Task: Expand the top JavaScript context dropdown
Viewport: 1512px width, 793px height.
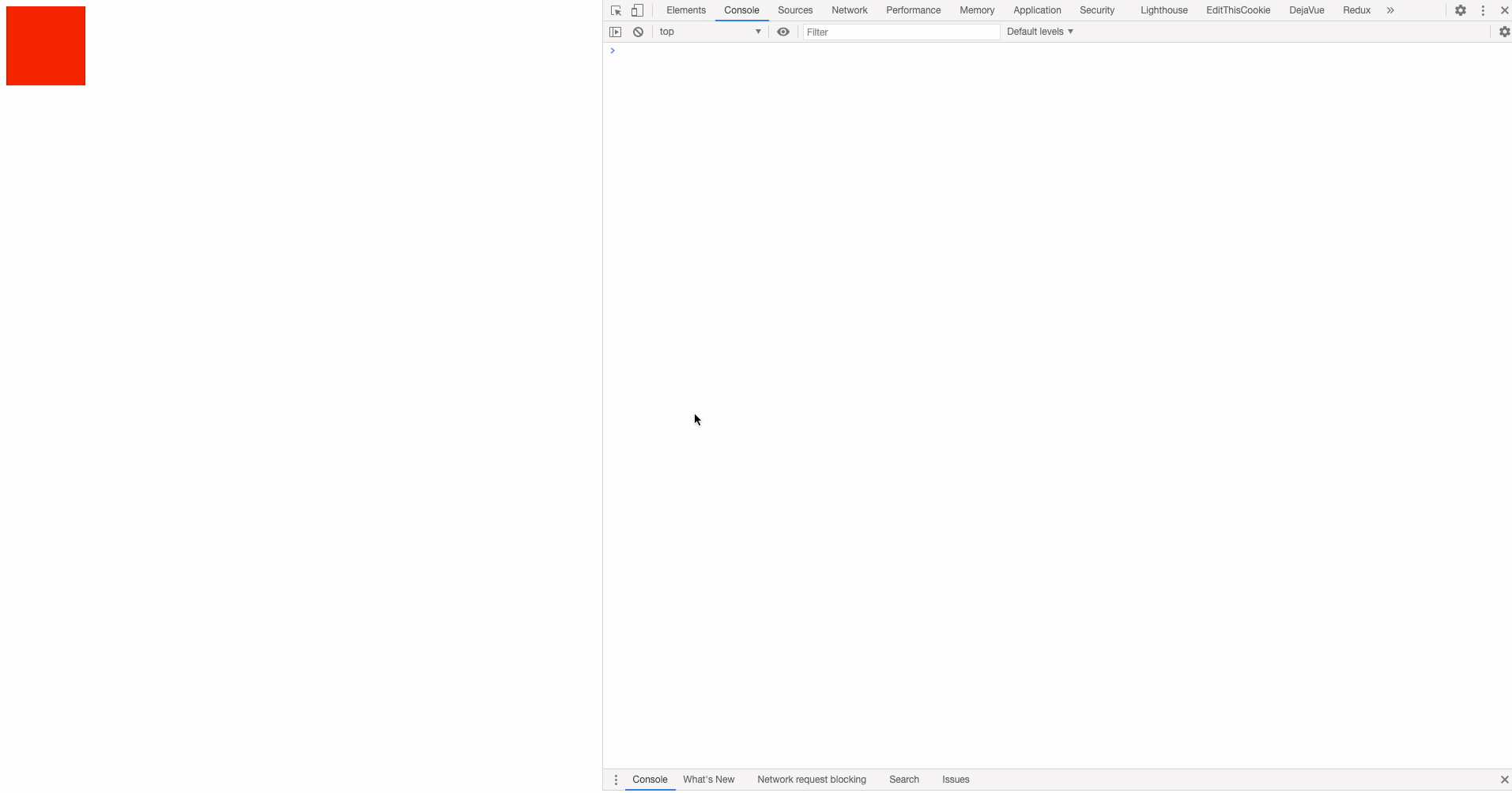Action: 709,32
